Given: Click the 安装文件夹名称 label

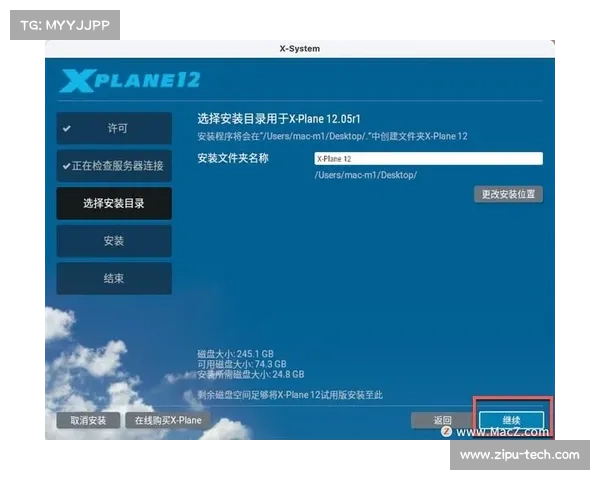Looking at the screenshot, I should (233, 158).
